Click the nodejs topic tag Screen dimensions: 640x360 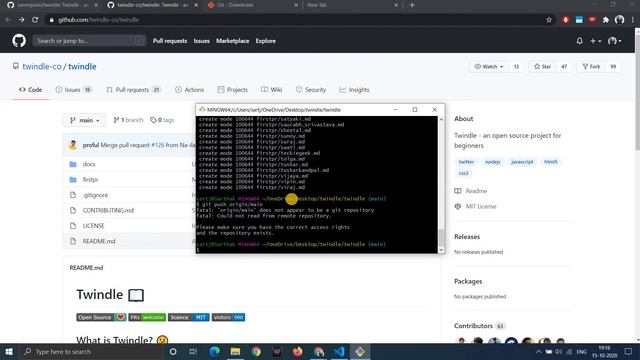pyautogui.click(x=492, y=162)
